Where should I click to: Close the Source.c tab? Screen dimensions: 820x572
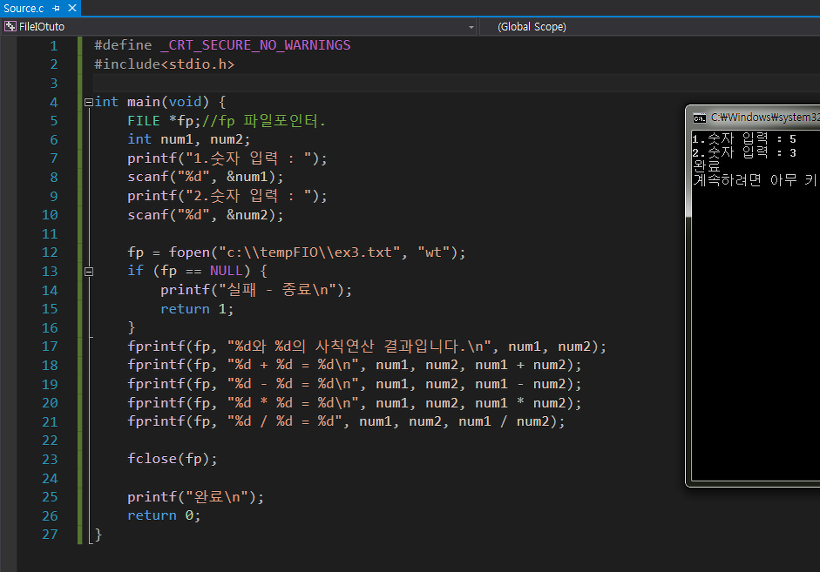point(72,8)
